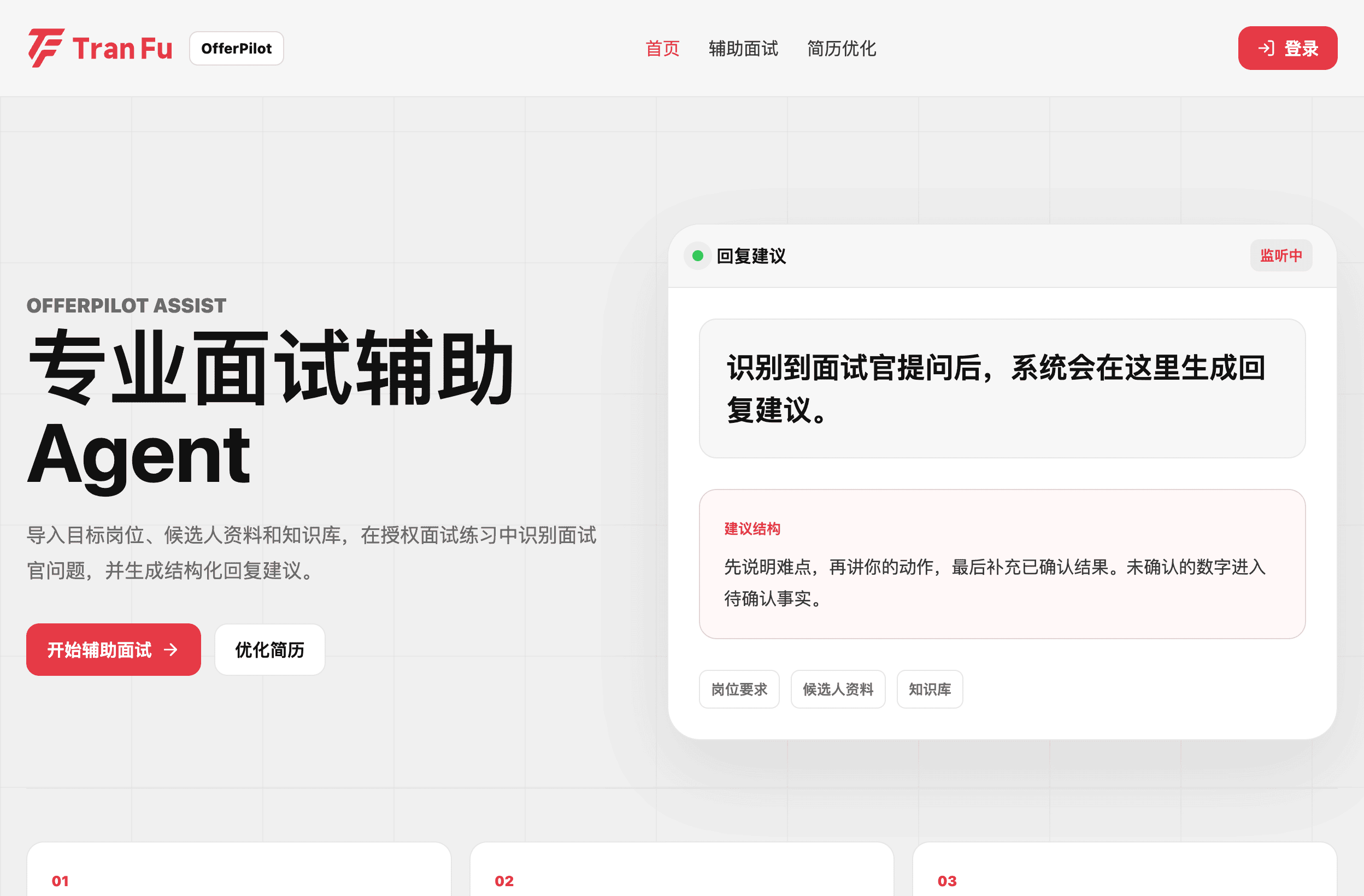
Task: Open the card numbered 03
Action: pos(1125,869)
